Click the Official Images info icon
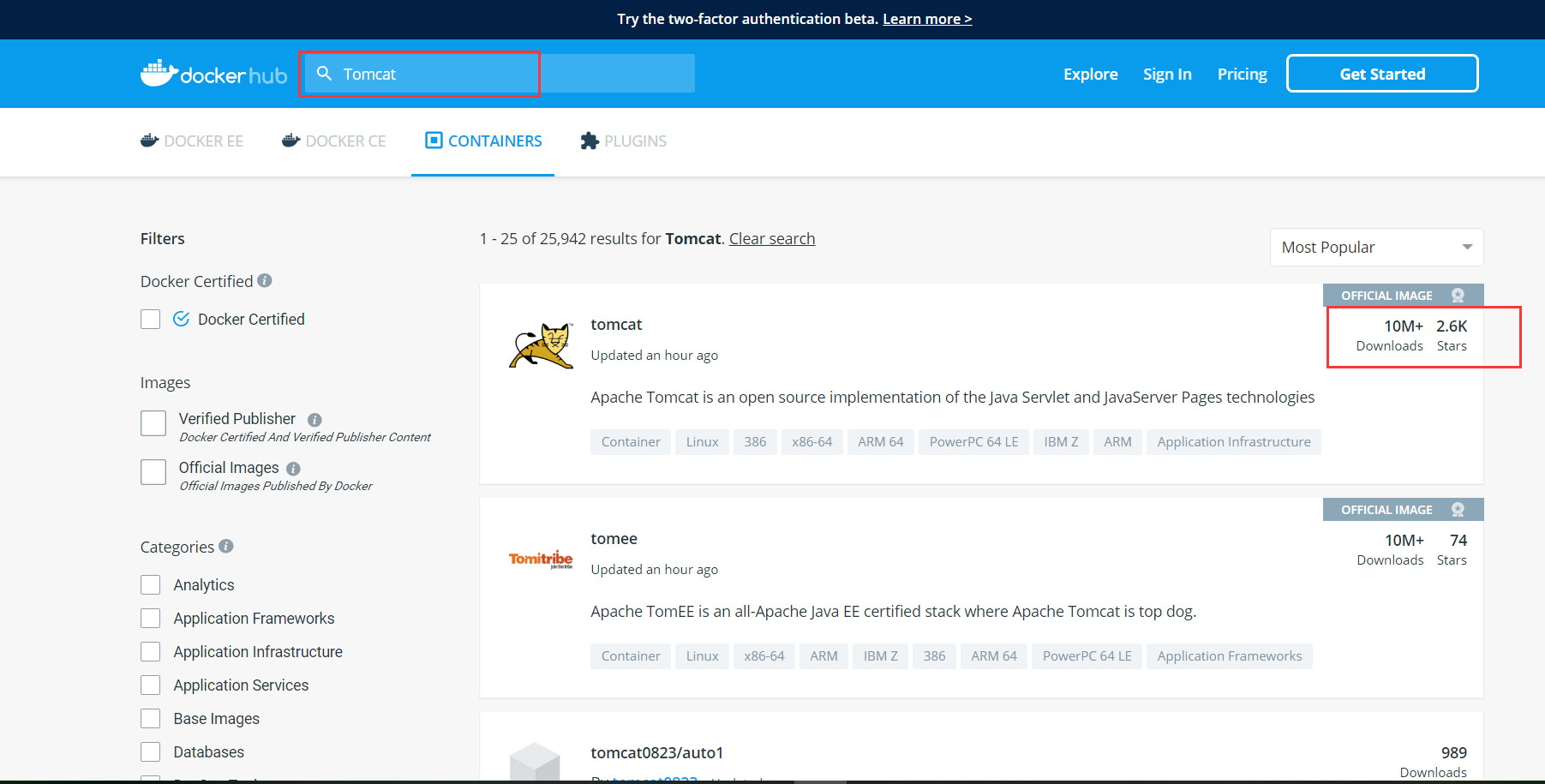This screenshot has width=1545, height=784. 293,469
